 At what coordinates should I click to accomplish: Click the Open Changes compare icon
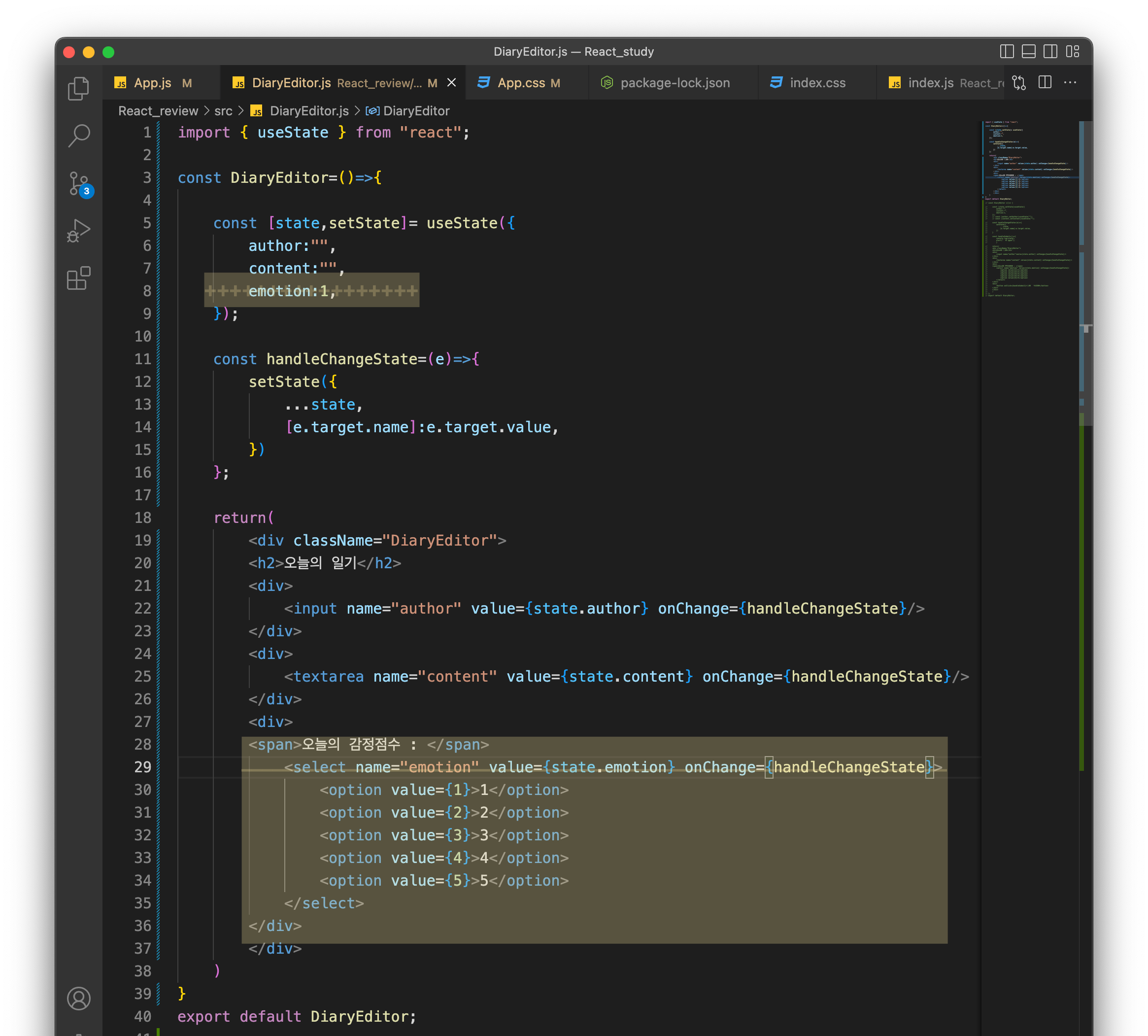point(1019,83)
